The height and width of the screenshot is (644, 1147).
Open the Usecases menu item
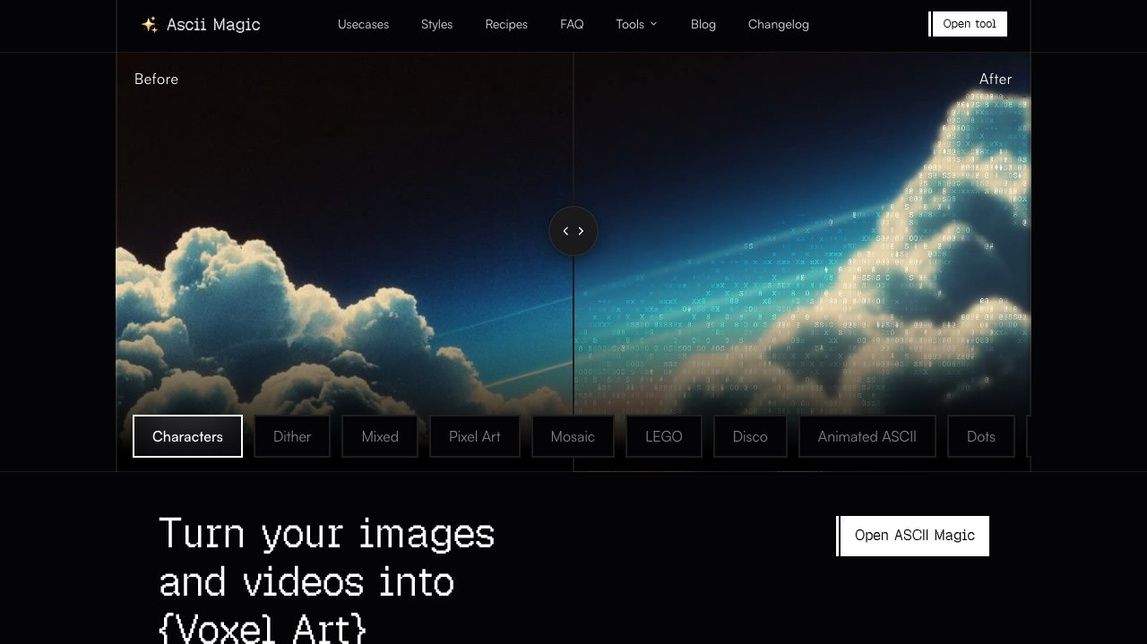click(363, 24)
